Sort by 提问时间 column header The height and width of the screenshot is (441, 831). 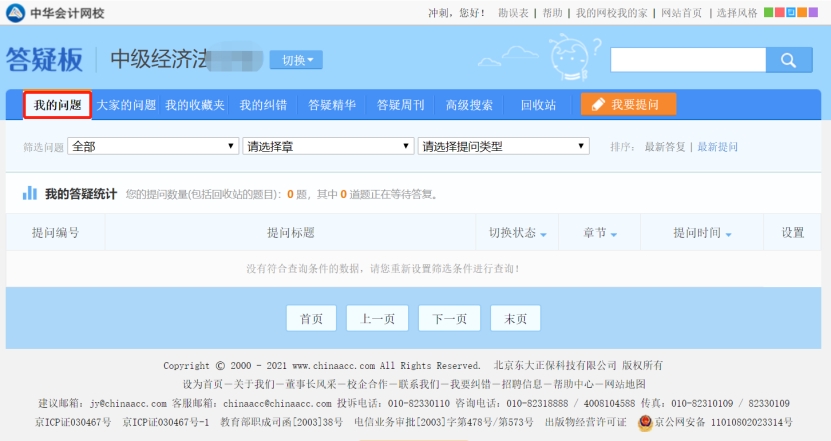tap(702, 233)
